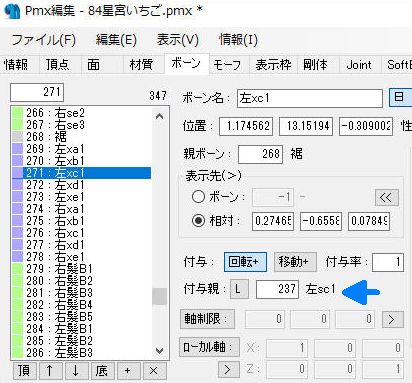412x383 pixels.
Task: Click position X field 1.174562
Action: click(x=246, y=126)
